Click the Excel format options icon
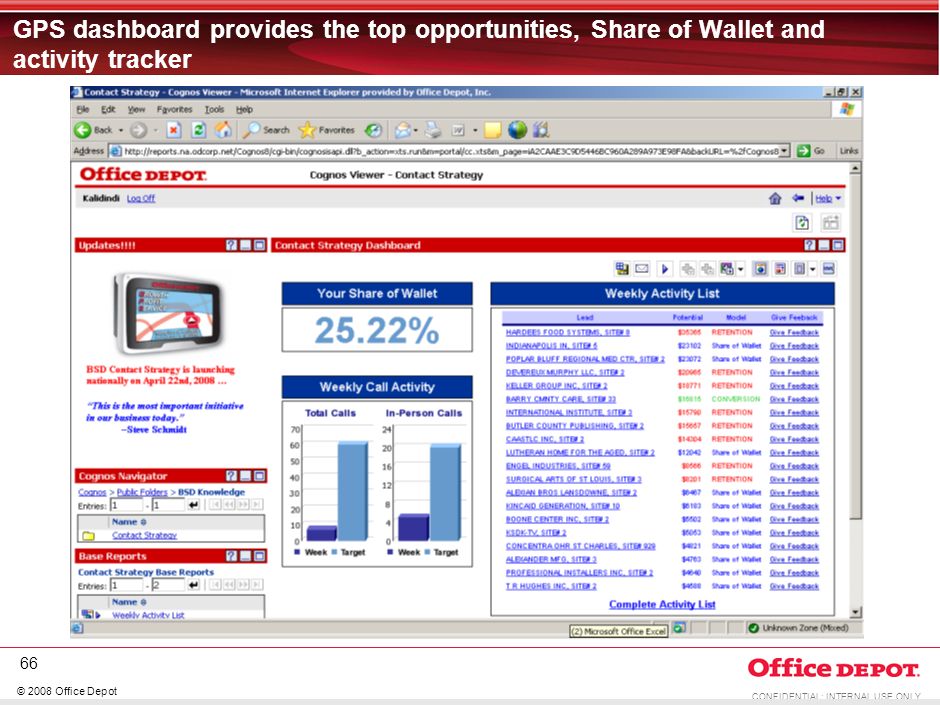 pos(799,269)
